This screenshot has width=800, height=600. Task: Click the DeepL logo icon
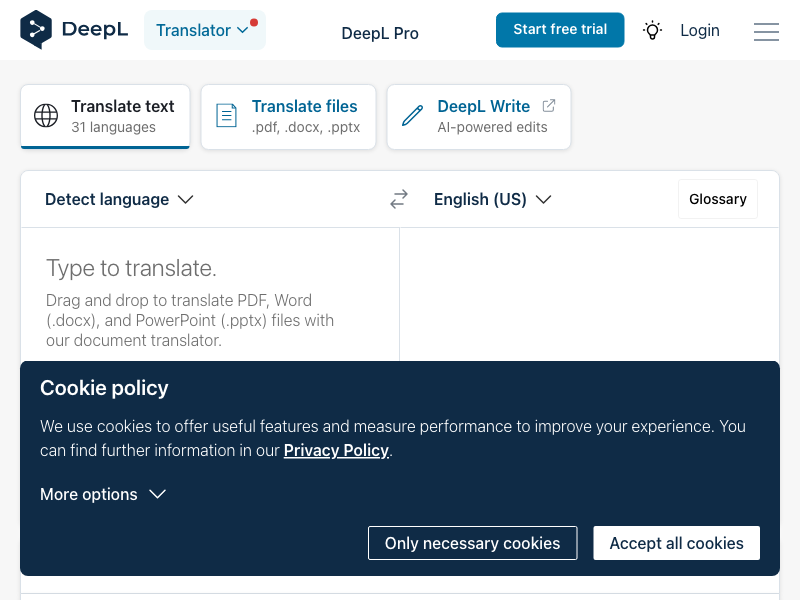pyautogui.click(x=37, y=30)
